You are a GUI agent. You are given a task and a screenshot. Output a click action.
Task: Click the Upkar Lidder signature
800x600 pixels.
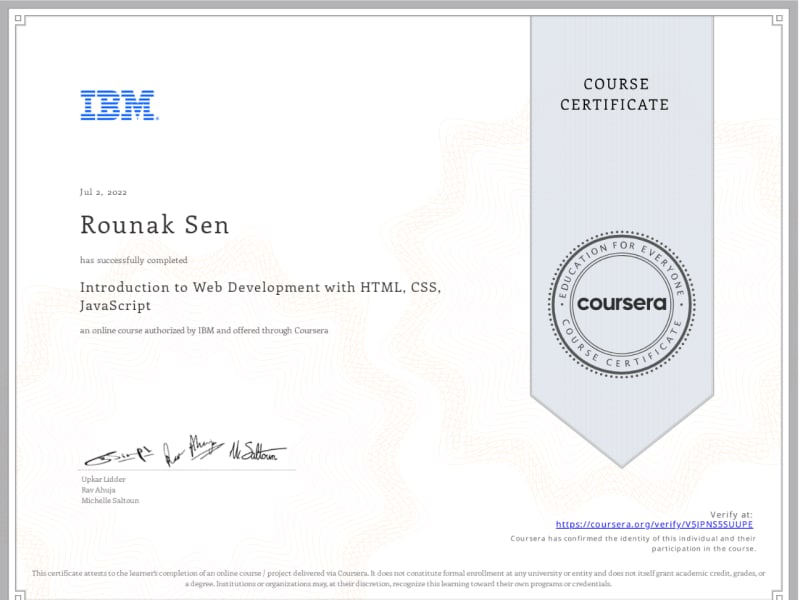[x=119, y=455]
